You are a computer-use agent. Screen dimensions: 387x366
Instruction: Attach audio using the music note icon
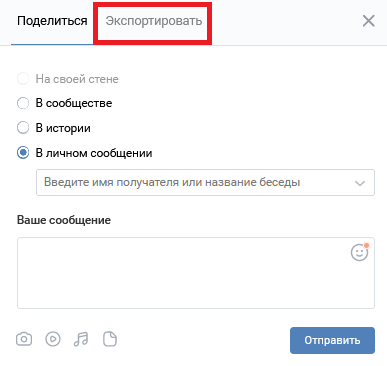[x=81, y=339]
